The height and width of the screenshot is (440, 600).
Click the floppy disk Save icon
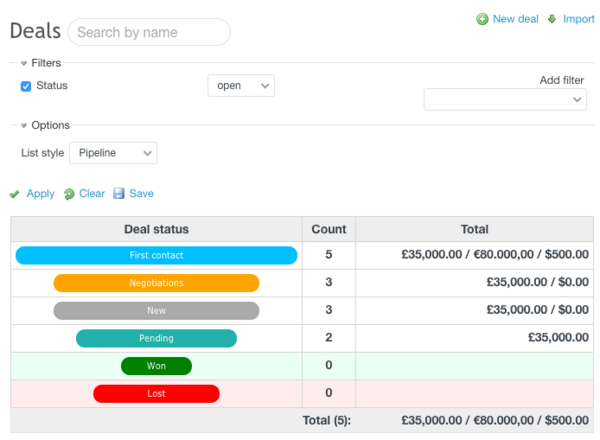(x=119, y=193)
